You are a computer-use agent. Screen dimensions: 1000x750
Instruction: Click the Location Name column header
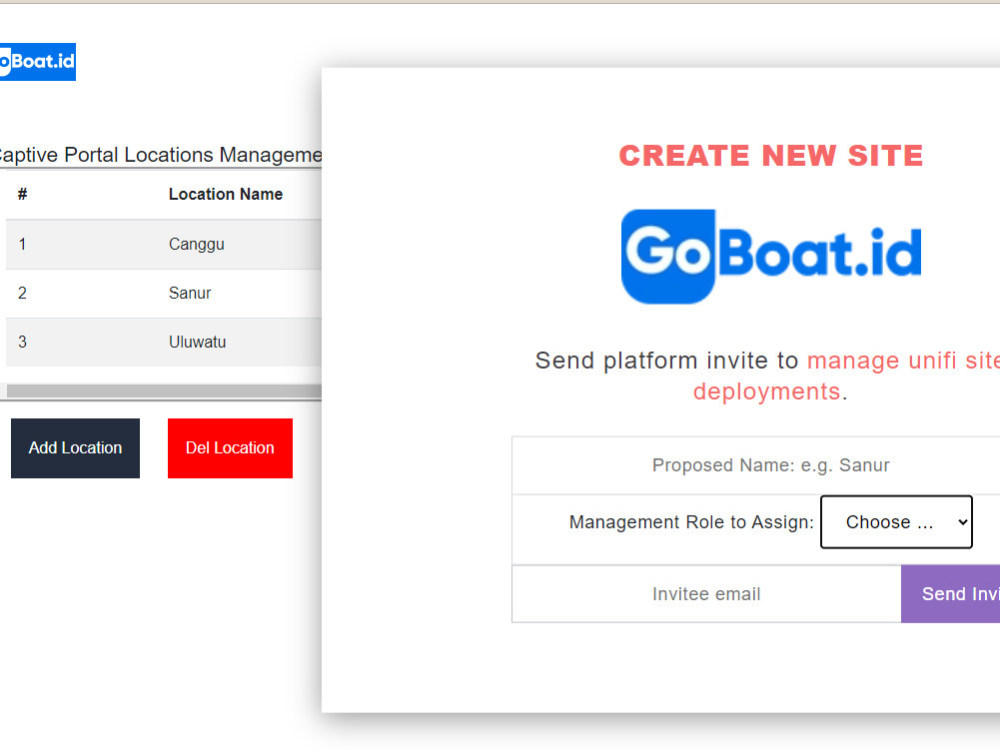226,195
